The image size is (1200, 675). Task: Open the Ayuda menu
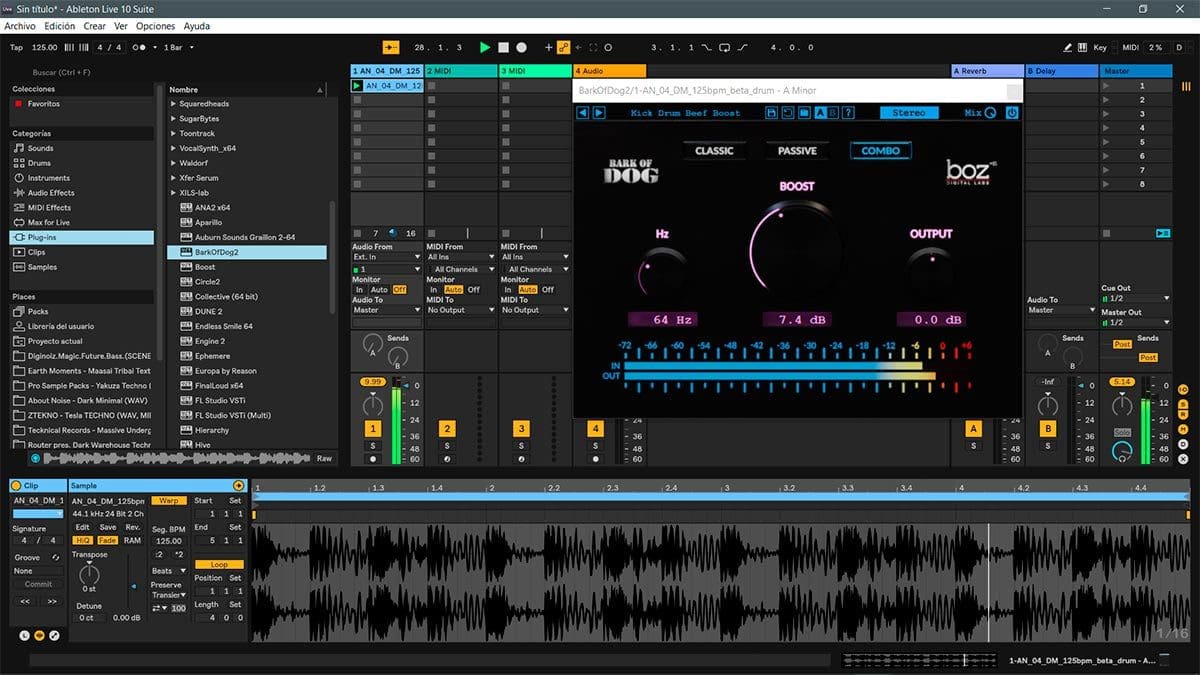pos(197,26)
